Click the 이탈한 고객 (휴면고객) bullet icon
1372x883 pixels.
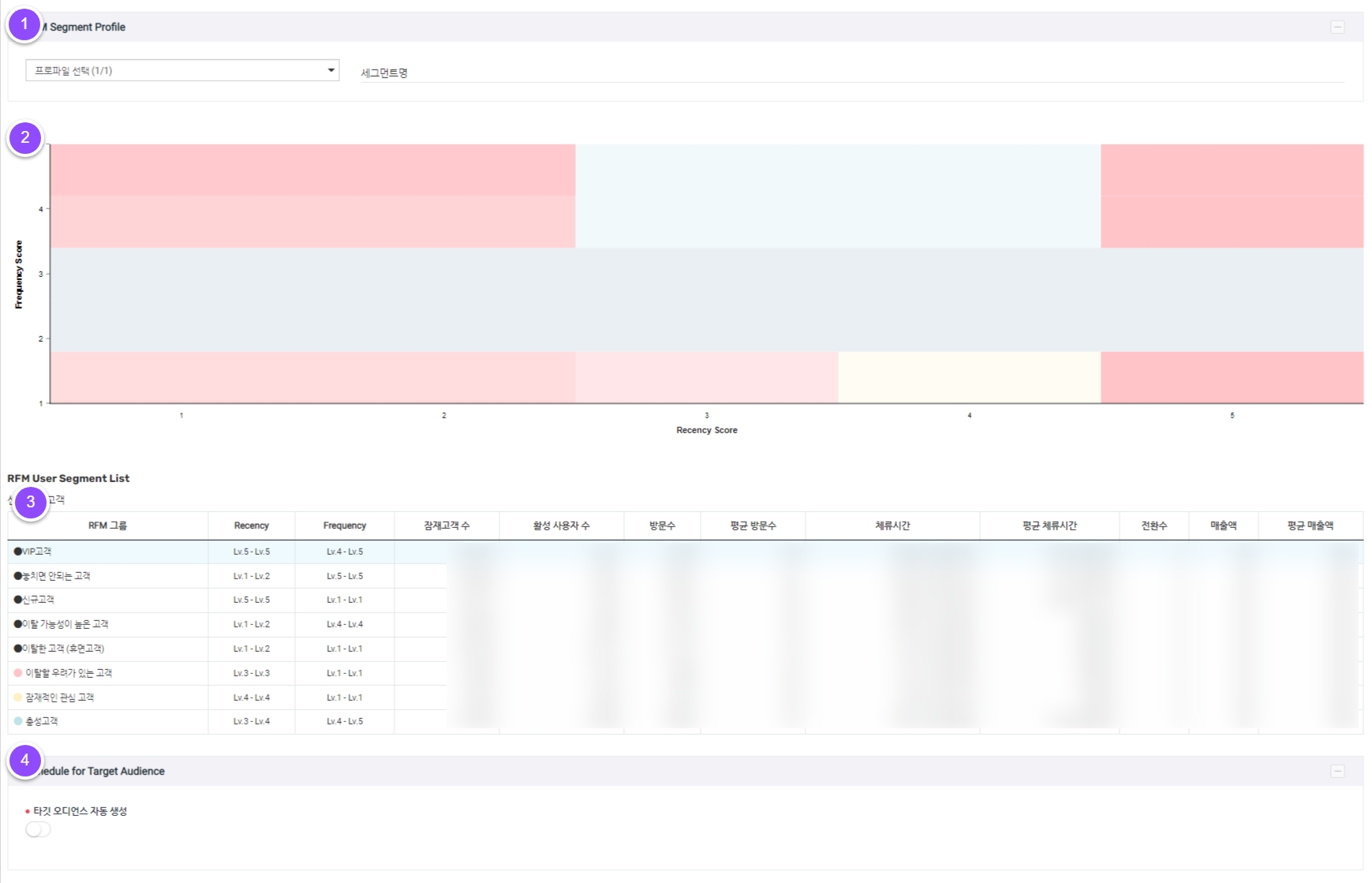[18, 649]
